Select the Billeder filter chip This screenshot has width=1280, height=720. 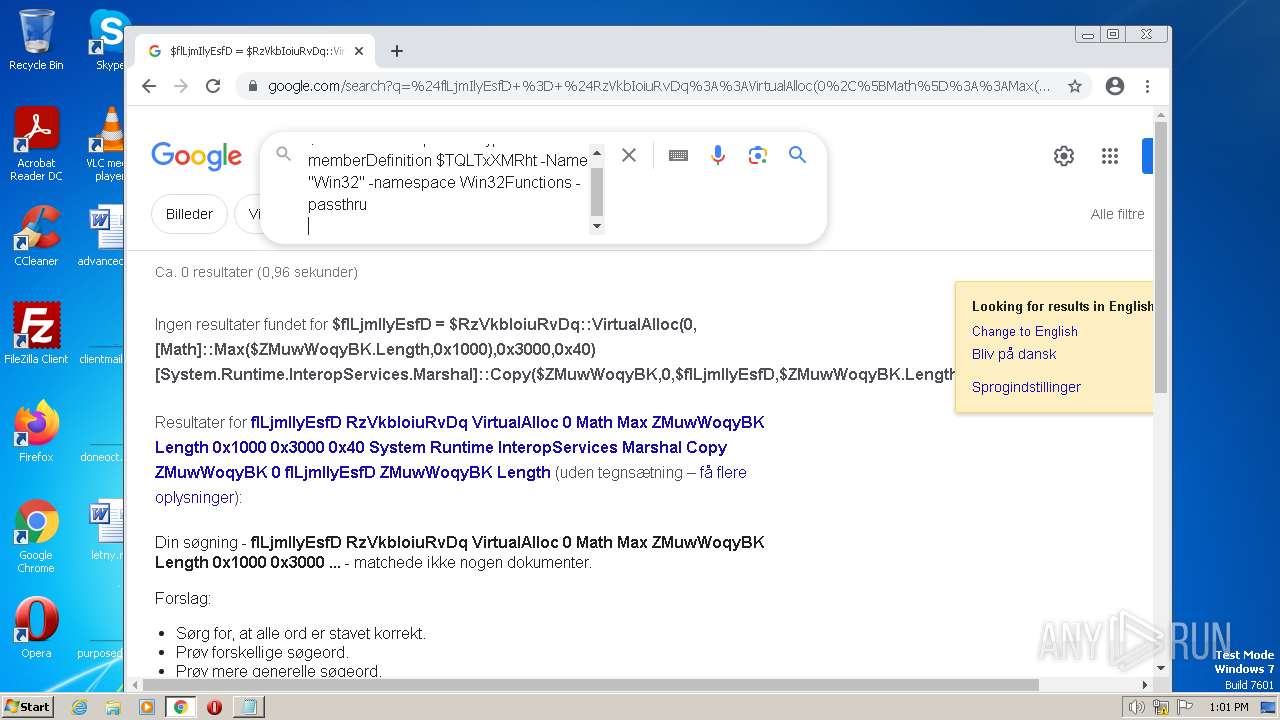(x=189, y=214)
